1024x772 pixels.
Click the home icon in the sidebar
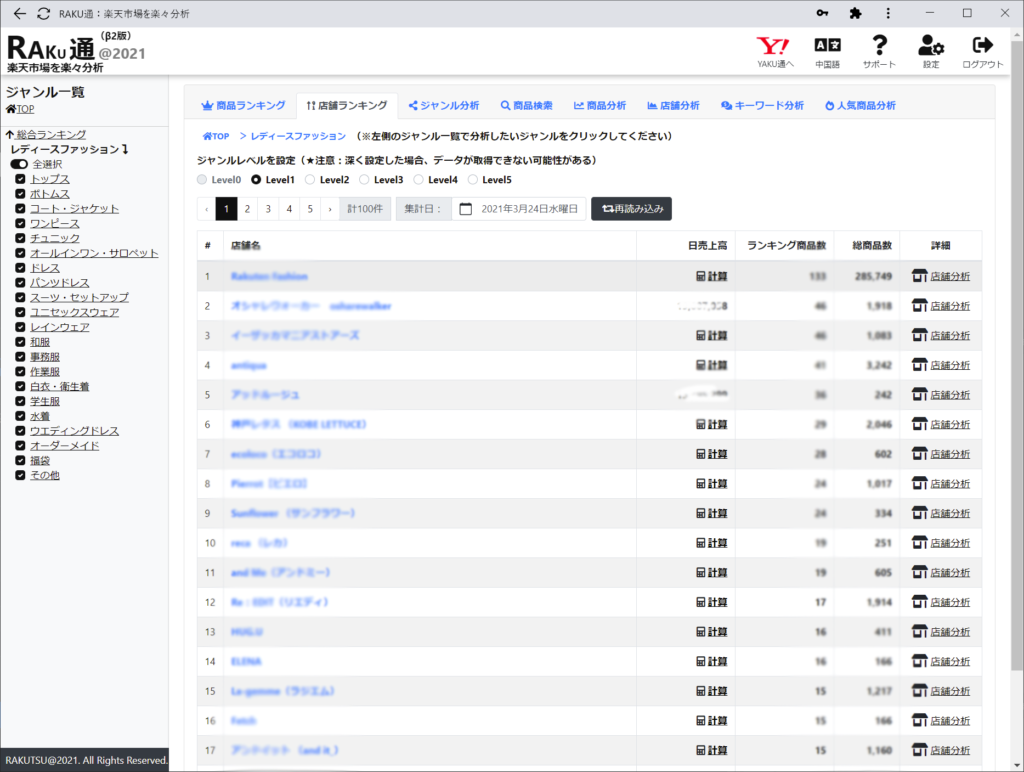coord(10,109)
